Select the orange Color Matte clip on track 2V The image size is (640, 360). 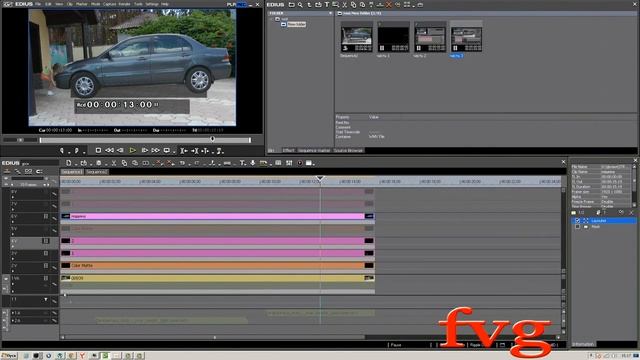[x=217, y=265]
